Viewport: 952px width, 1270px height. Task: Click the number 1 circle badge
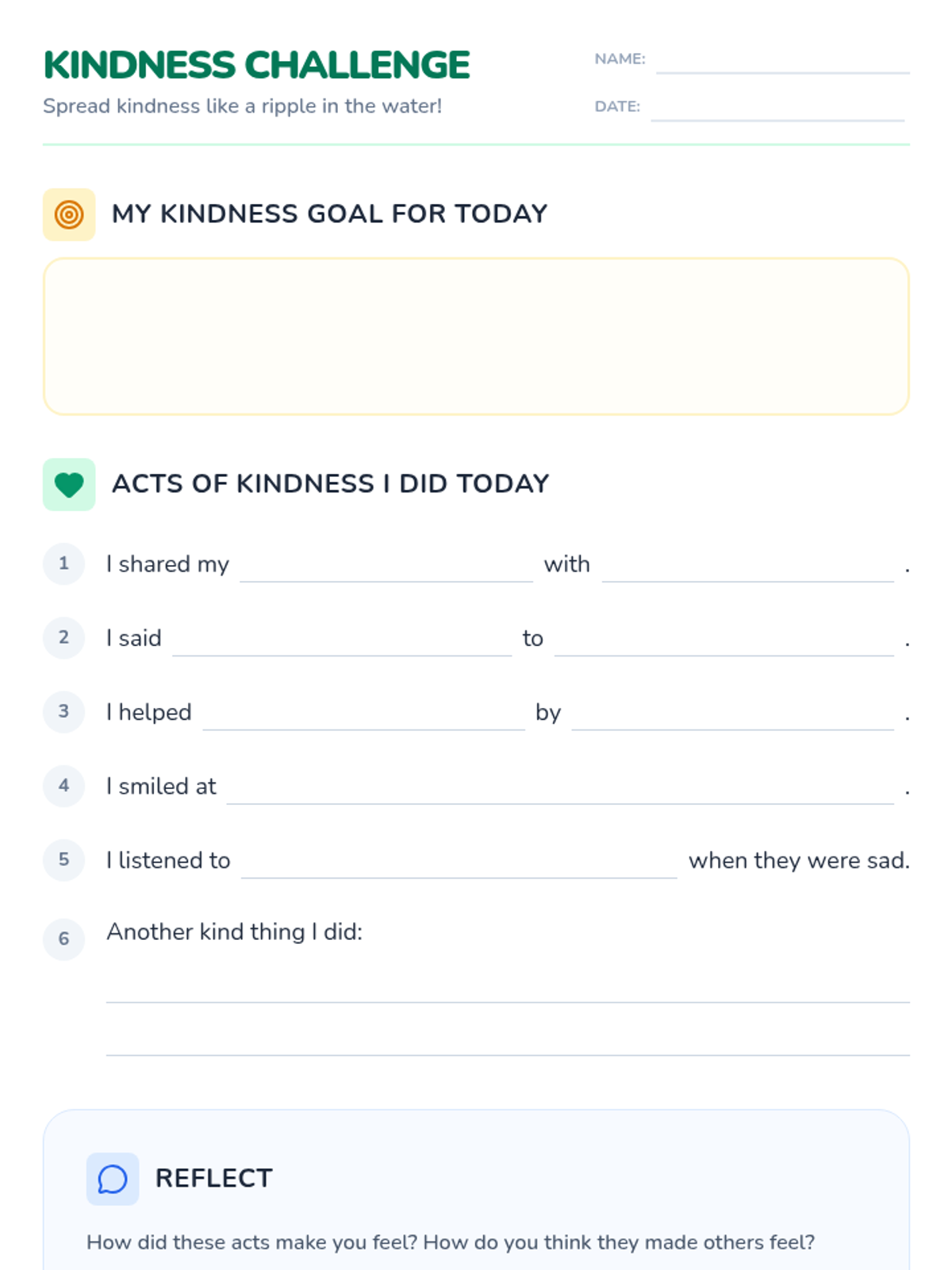click(x=63, y=564)
